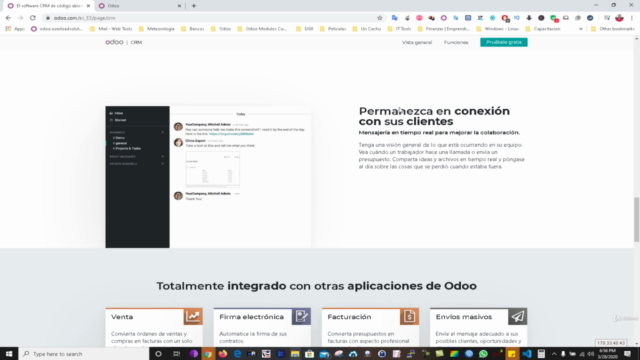
Task: Click the Envíos masivos paper plane icon
Action: [x=518, y=316]
